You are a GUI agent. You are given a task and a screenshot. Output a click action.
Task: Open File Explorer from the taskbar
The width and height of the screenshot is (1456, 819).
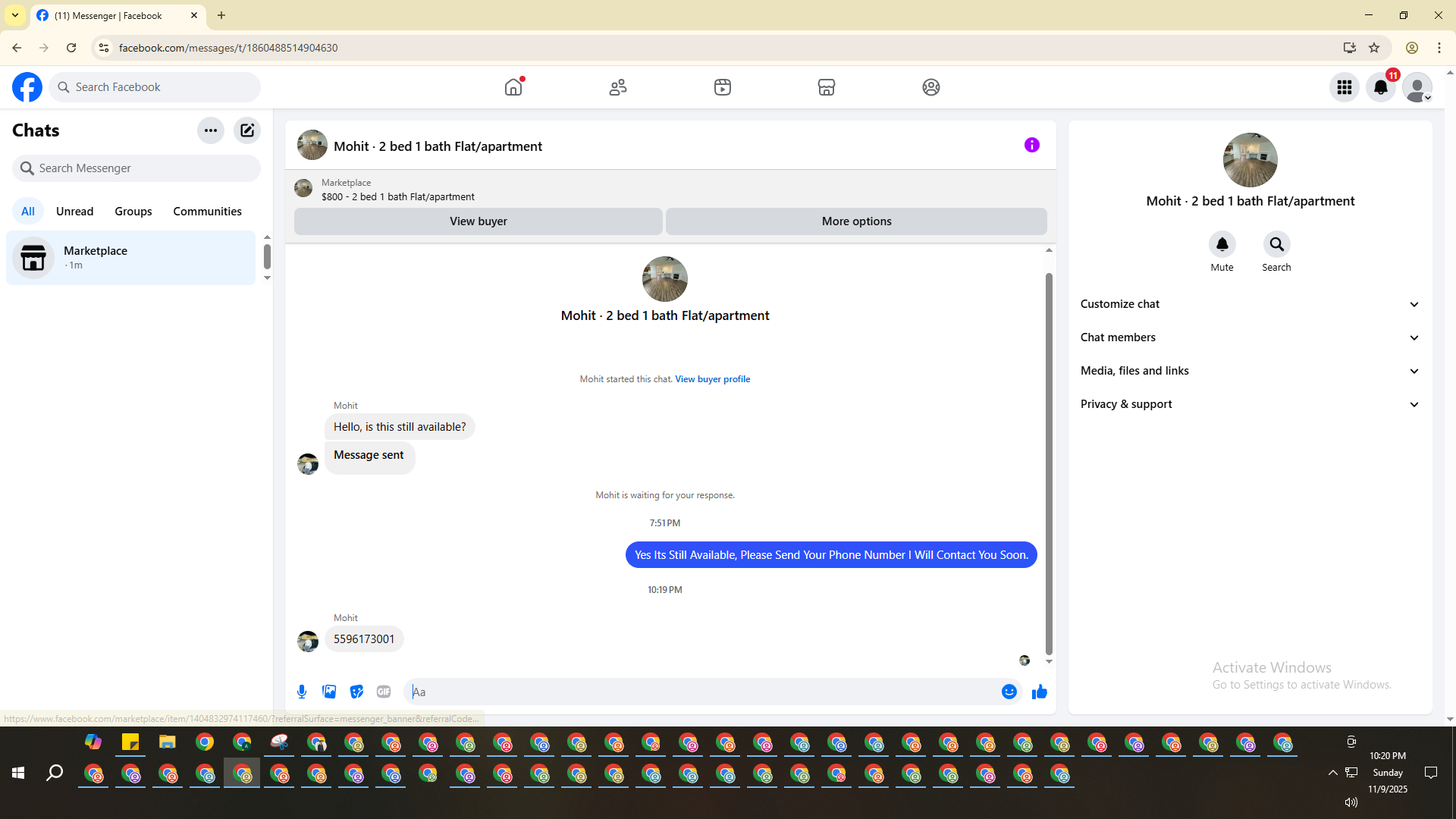168,742
